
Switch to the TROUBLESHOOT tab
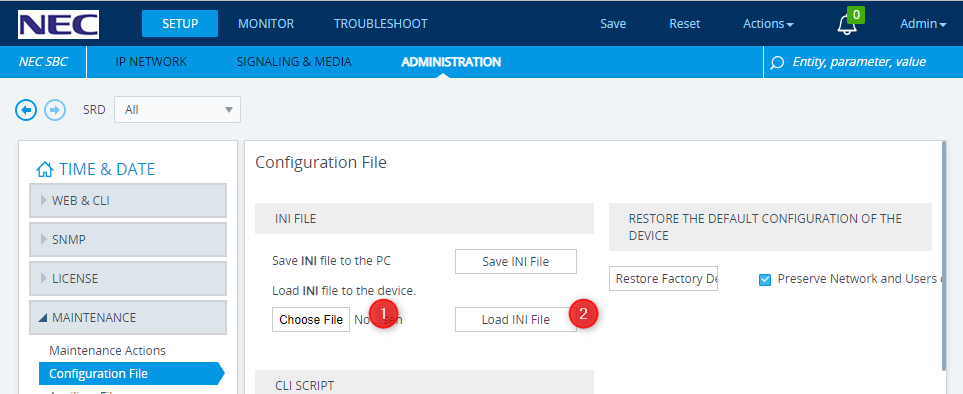pos(381,23)
